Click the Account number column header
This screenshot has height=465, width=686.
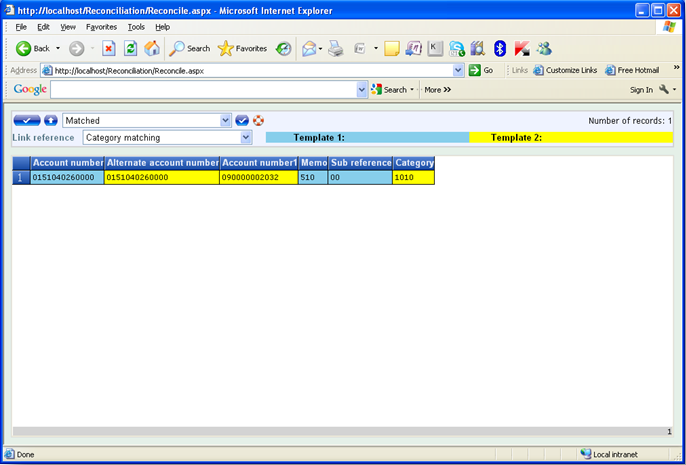coord(67,163)
